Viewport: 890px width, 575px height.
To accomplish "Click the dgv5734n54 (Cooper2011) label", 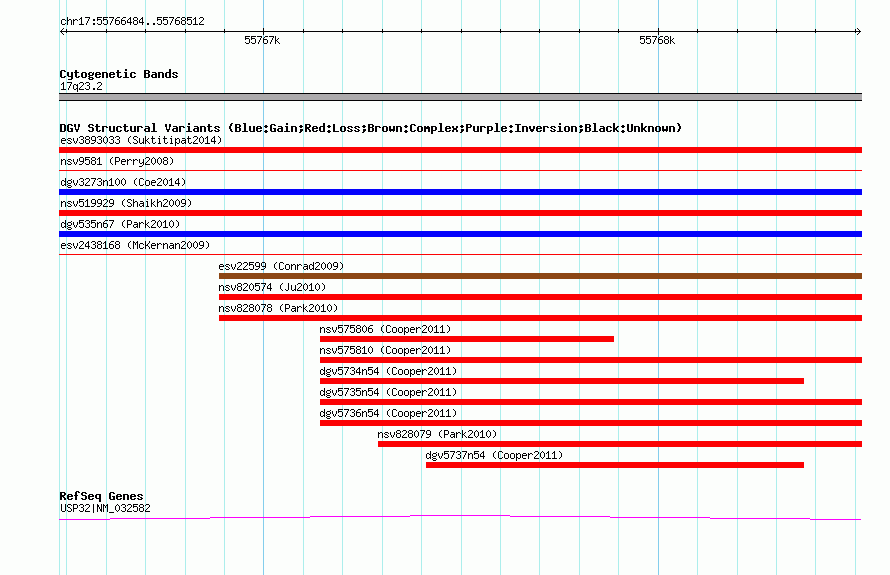I will 388,371.
